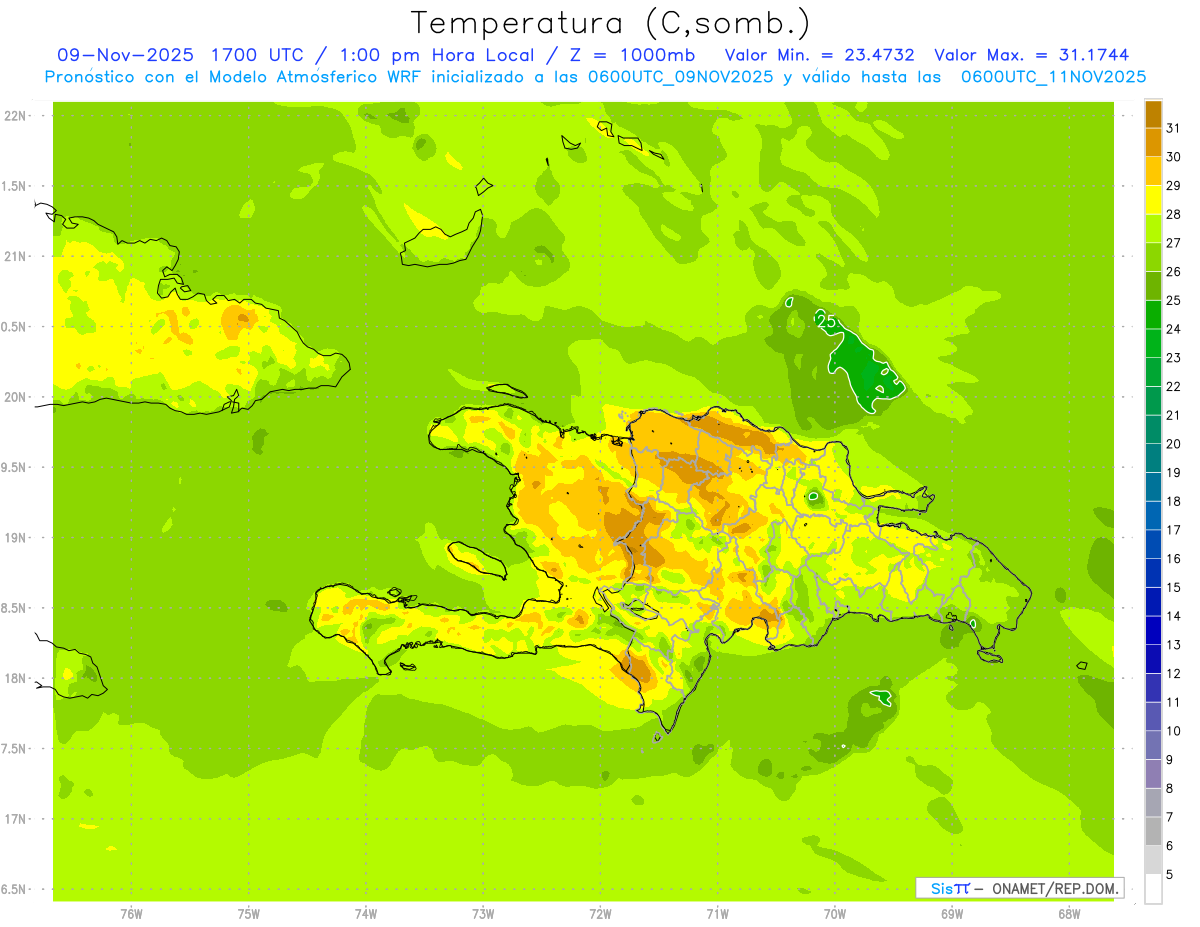Click the 21N latitude axis label
The image size is (1200, 927).
click(x=16, y=256)
